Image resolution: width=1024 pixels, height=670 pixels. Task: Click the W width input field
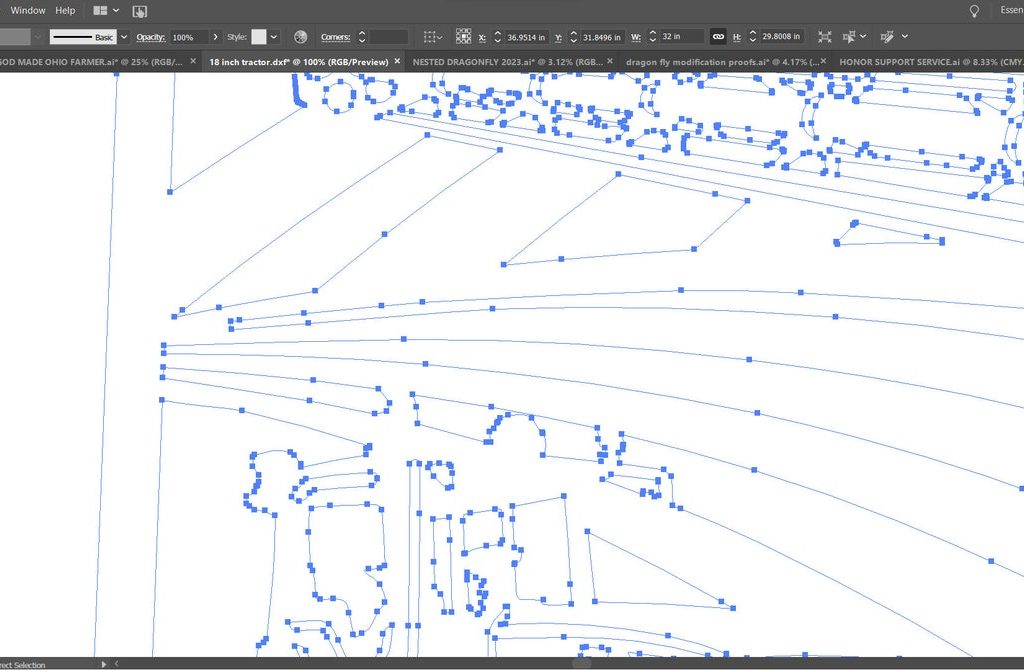coord(683,37)
